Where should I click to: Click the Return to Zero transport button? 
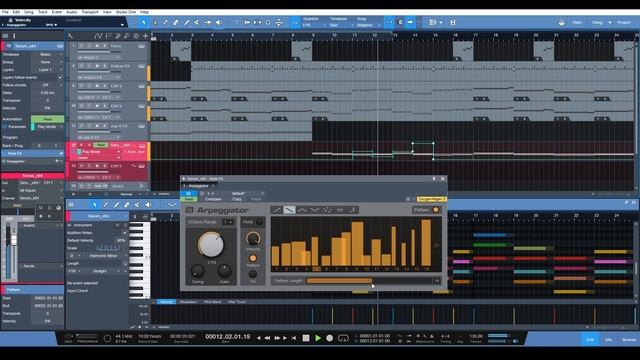click(x=294, y=338)
